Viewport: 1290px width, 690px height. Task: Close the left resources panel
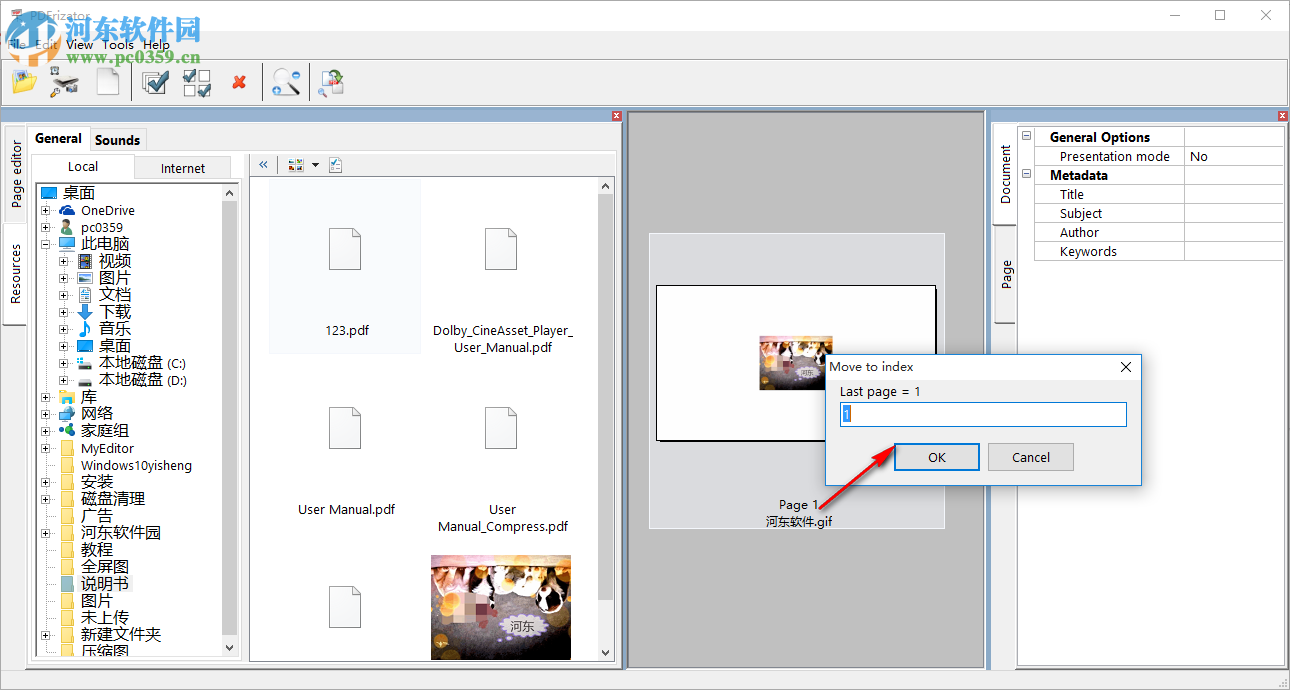pyautogui.click(x=616, y=116)
